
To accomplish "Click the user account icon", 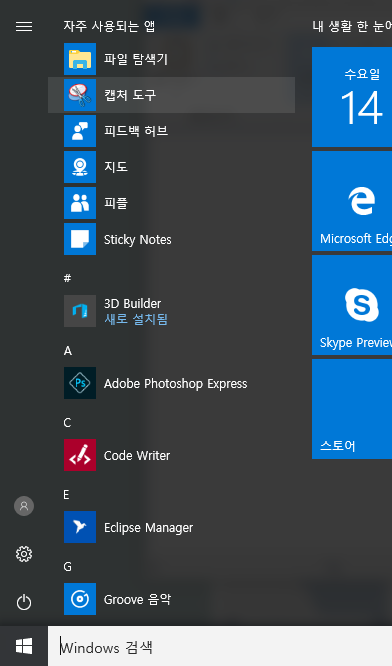I will (24, 506).
